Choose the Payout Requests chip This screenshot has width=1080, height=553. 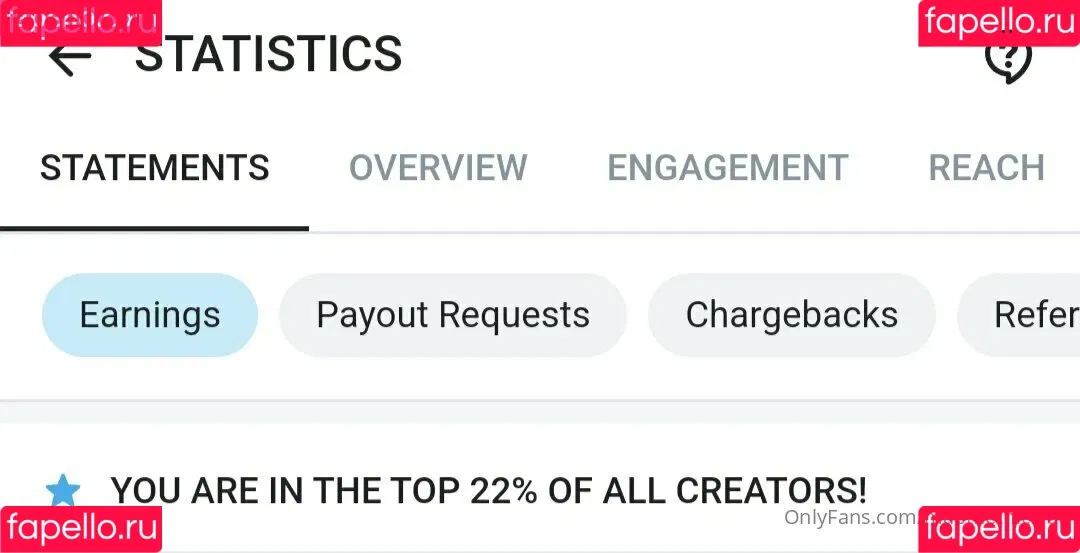453,315
